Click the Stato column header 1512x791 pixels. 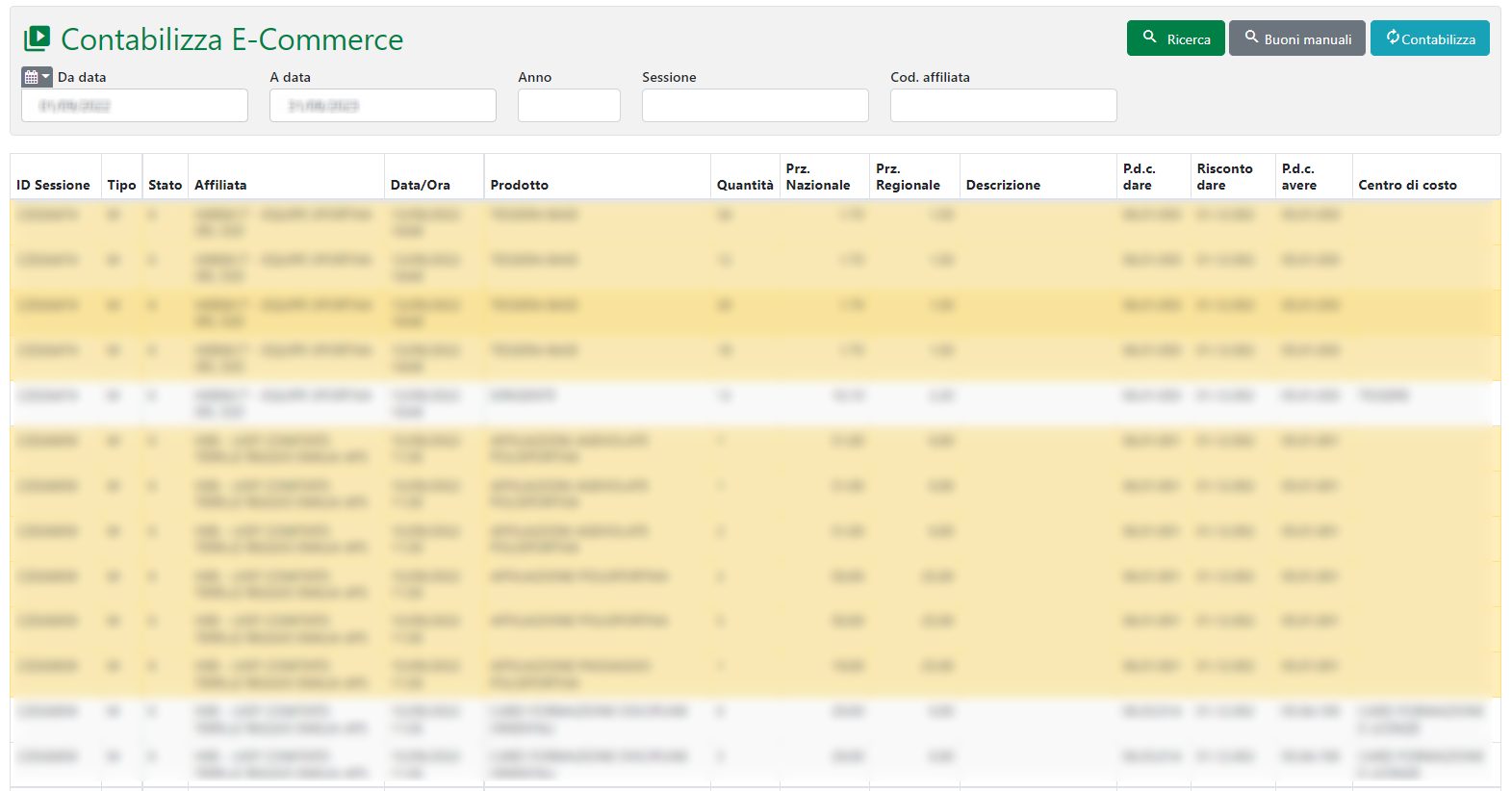coord(165,185)
